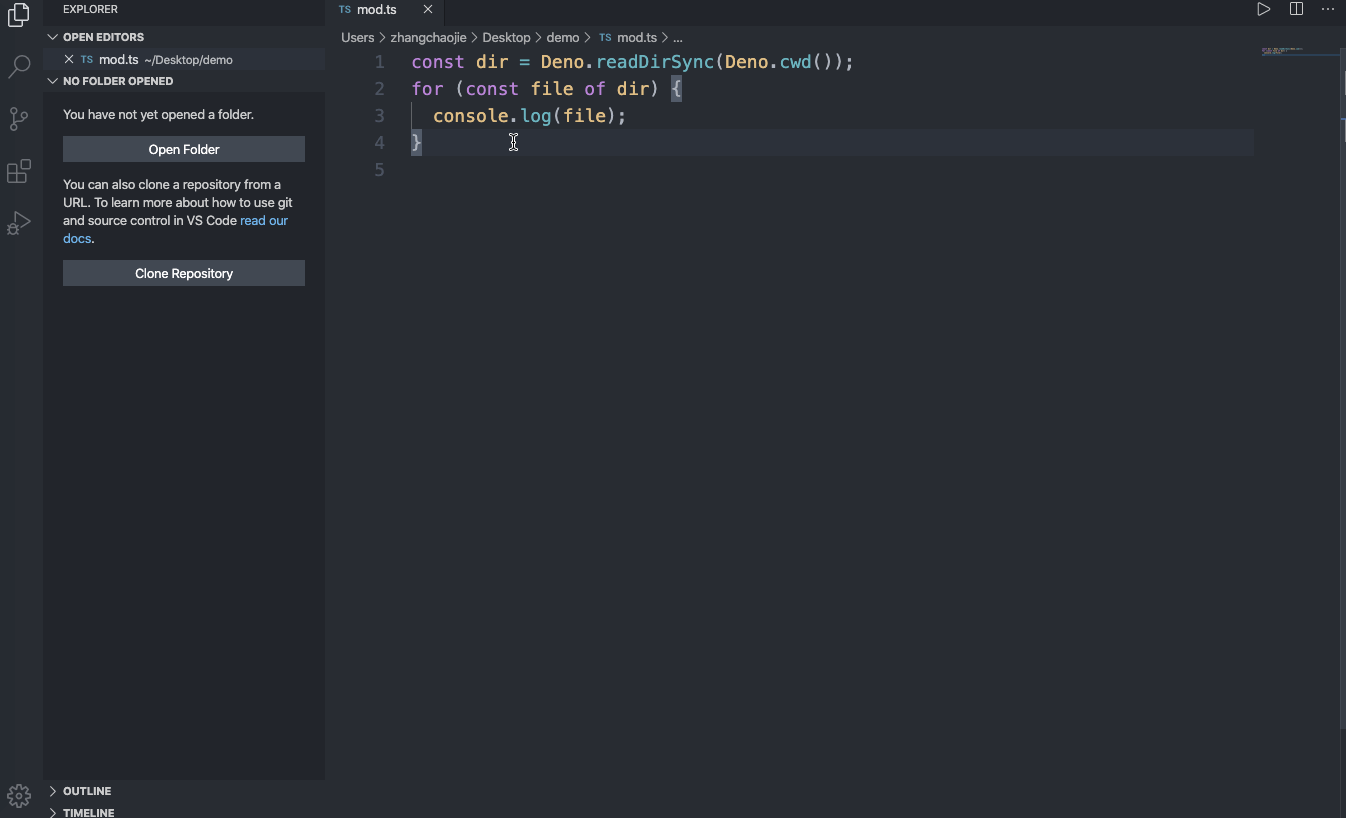This screenshot has height=818, width=1346.
Task: Split the editor to the right
Action: point(1296,9)
